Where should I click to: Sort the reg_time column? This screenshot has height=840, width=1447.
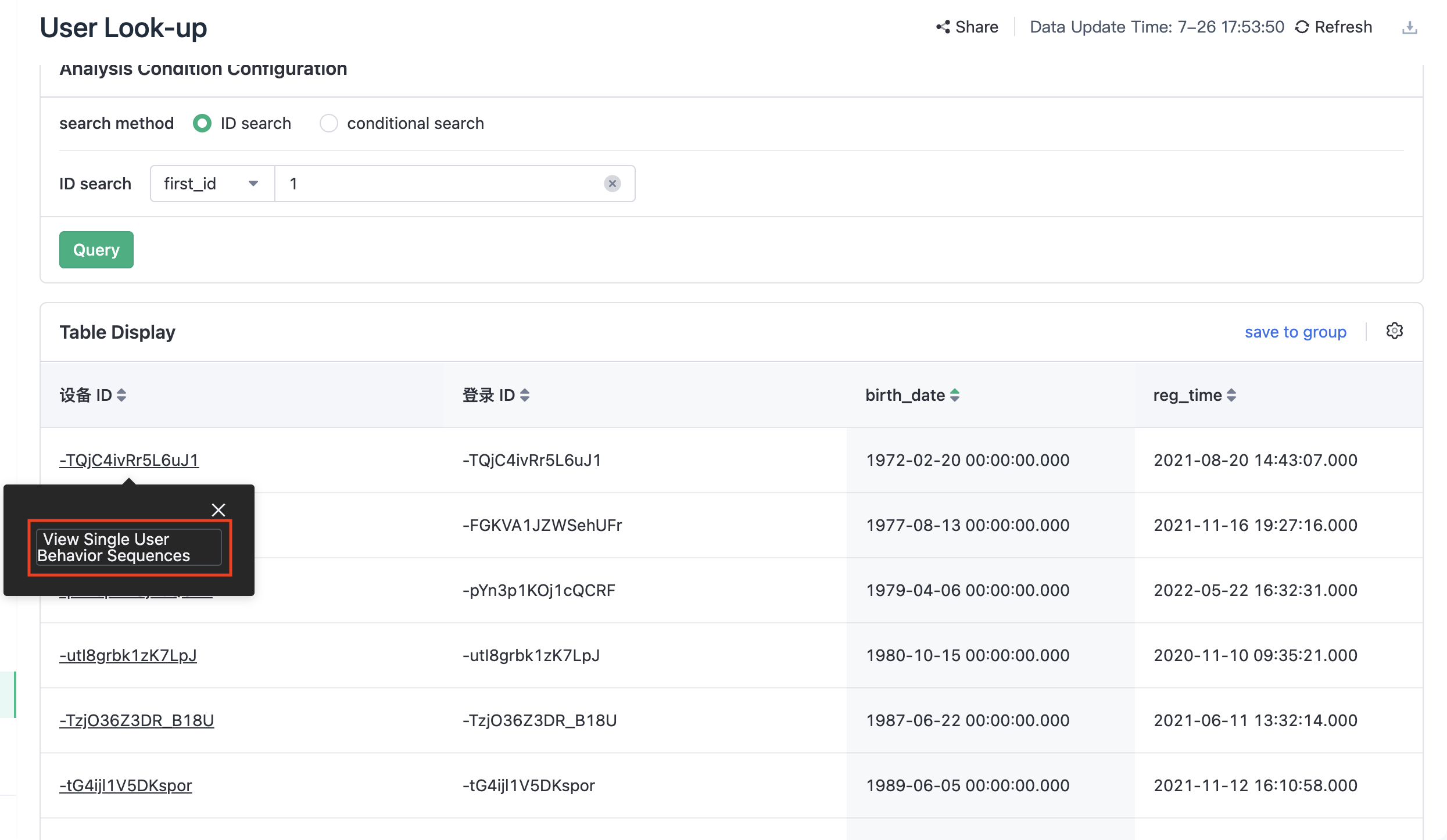coord(1233,395)
